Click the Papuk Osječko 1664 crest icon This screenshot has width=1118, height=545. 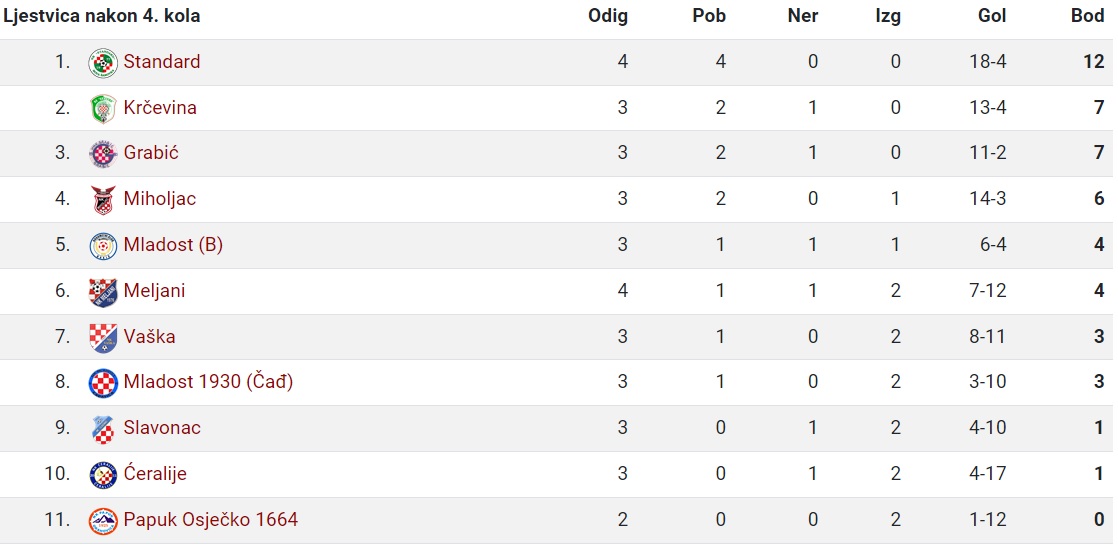point(103,521)
